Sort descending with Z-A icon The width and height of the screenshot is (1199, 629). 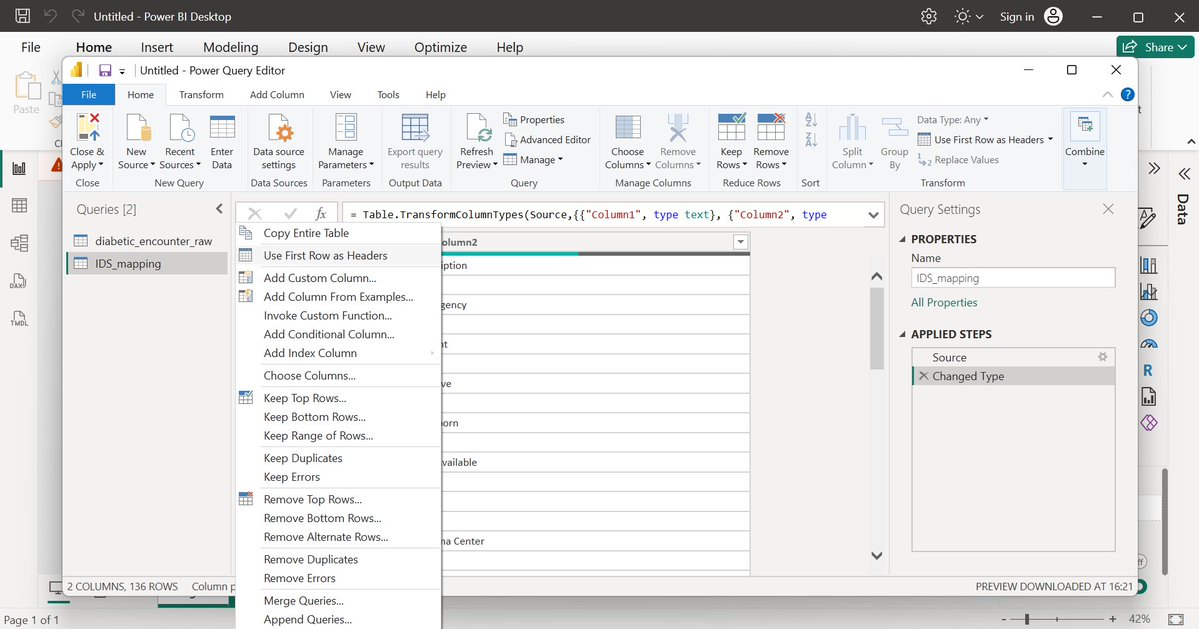pos(811,140)
